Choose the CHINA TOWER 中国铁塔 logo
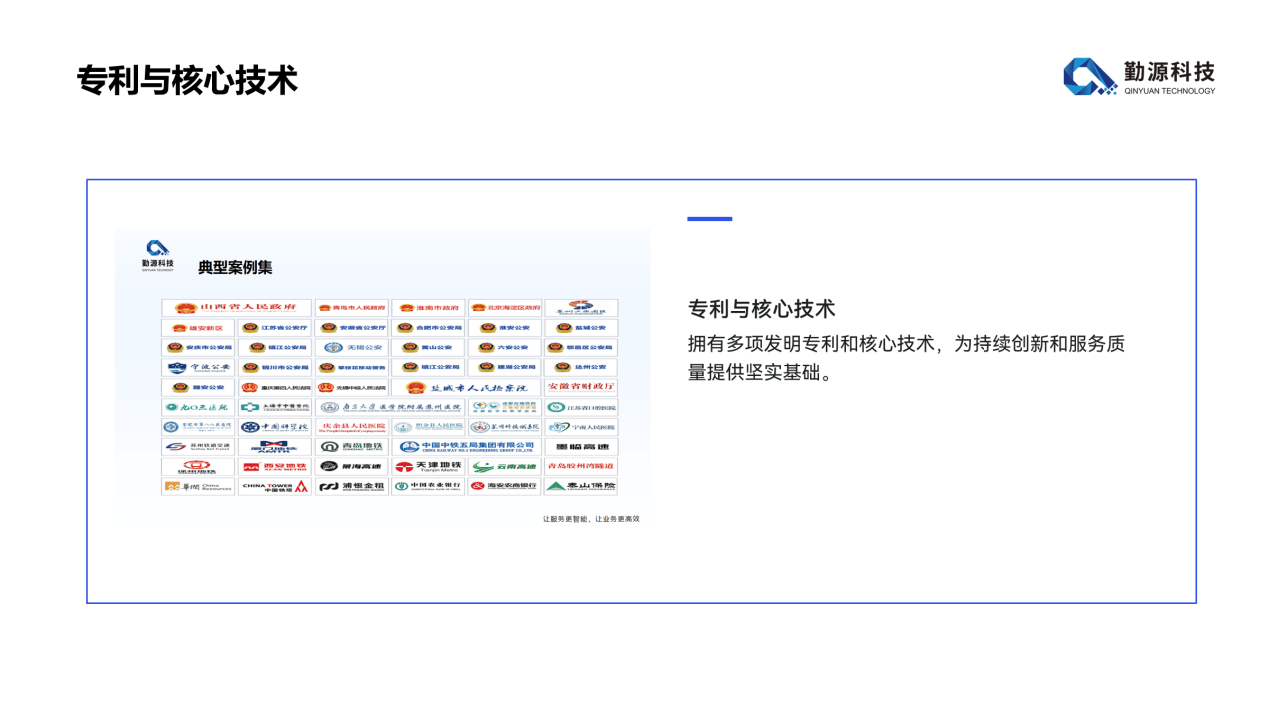Viewport: 1269px width, 714px height. [x=275, y=487]
